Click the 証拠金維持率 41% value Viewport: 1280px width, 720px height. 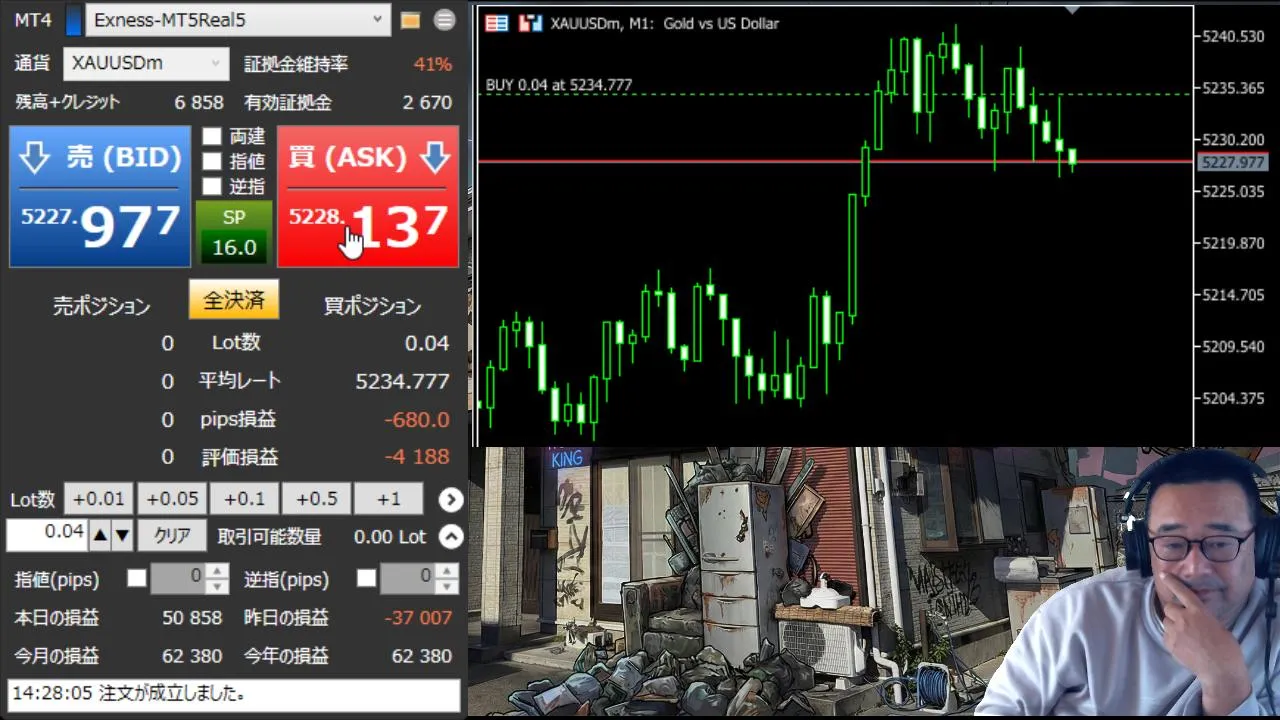pos(433,64)
